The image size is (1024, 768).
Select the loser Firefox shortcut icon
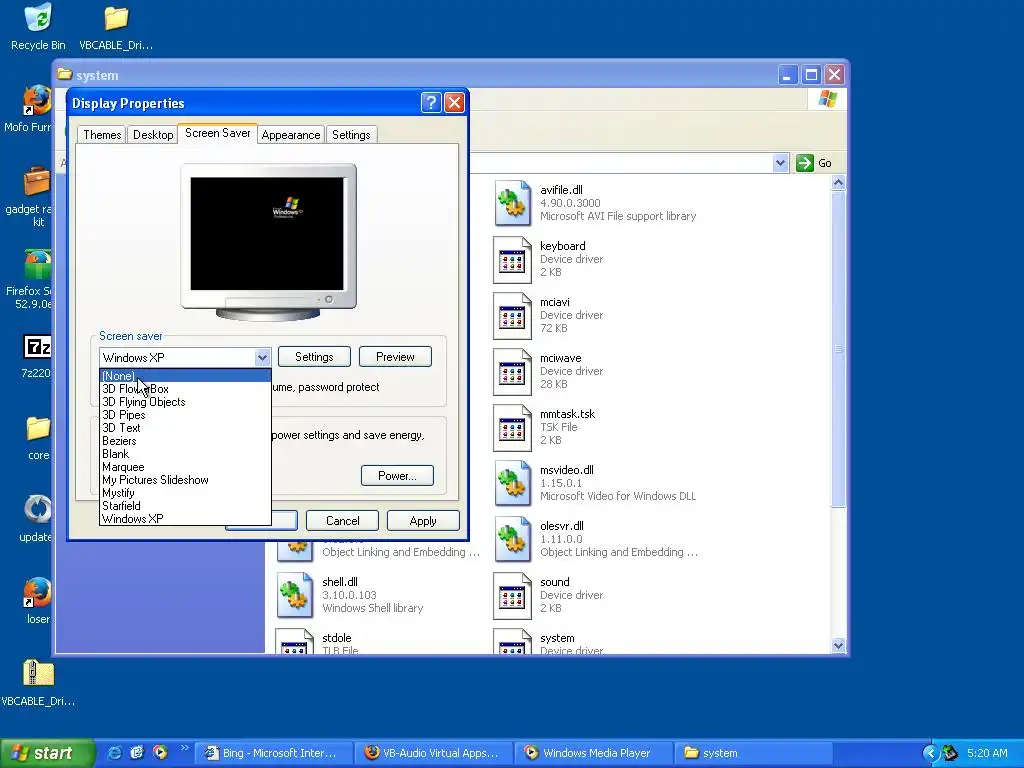(37, 592)
